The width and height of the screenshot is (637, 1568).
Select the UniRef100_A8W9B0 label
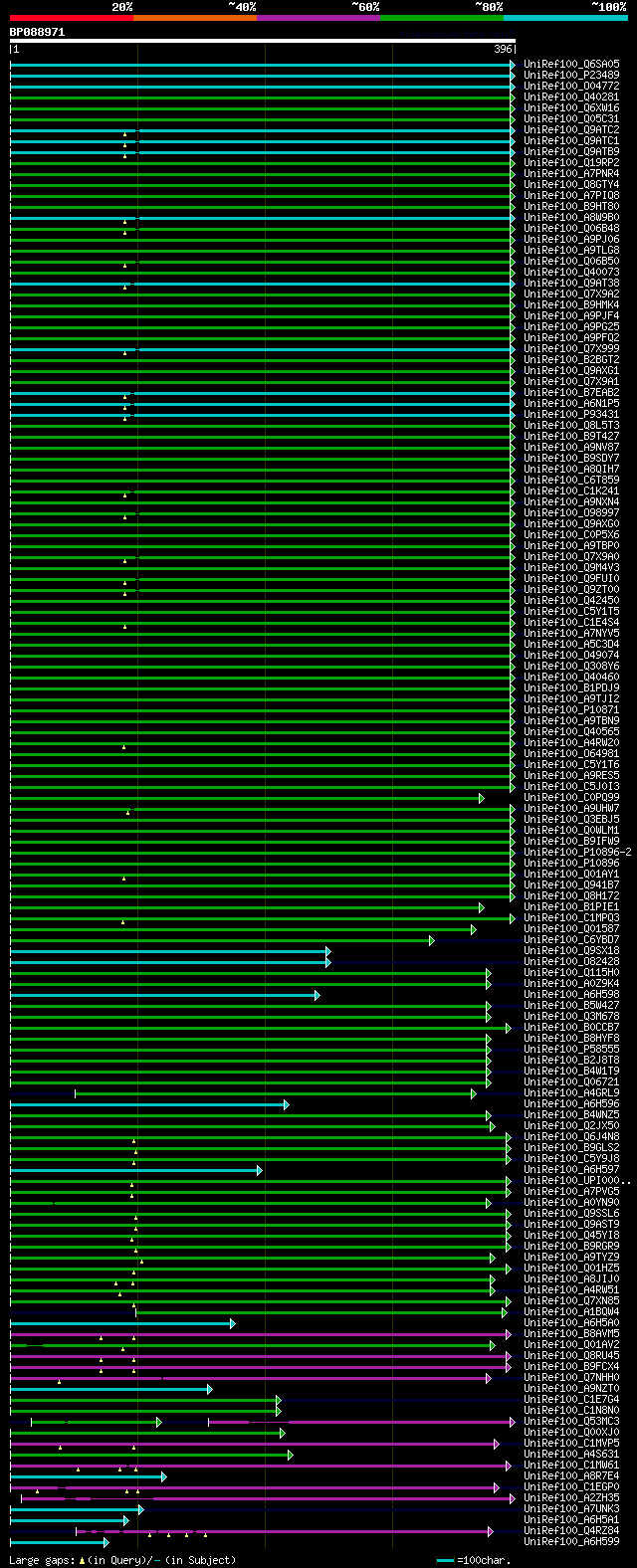pos(571,218)
